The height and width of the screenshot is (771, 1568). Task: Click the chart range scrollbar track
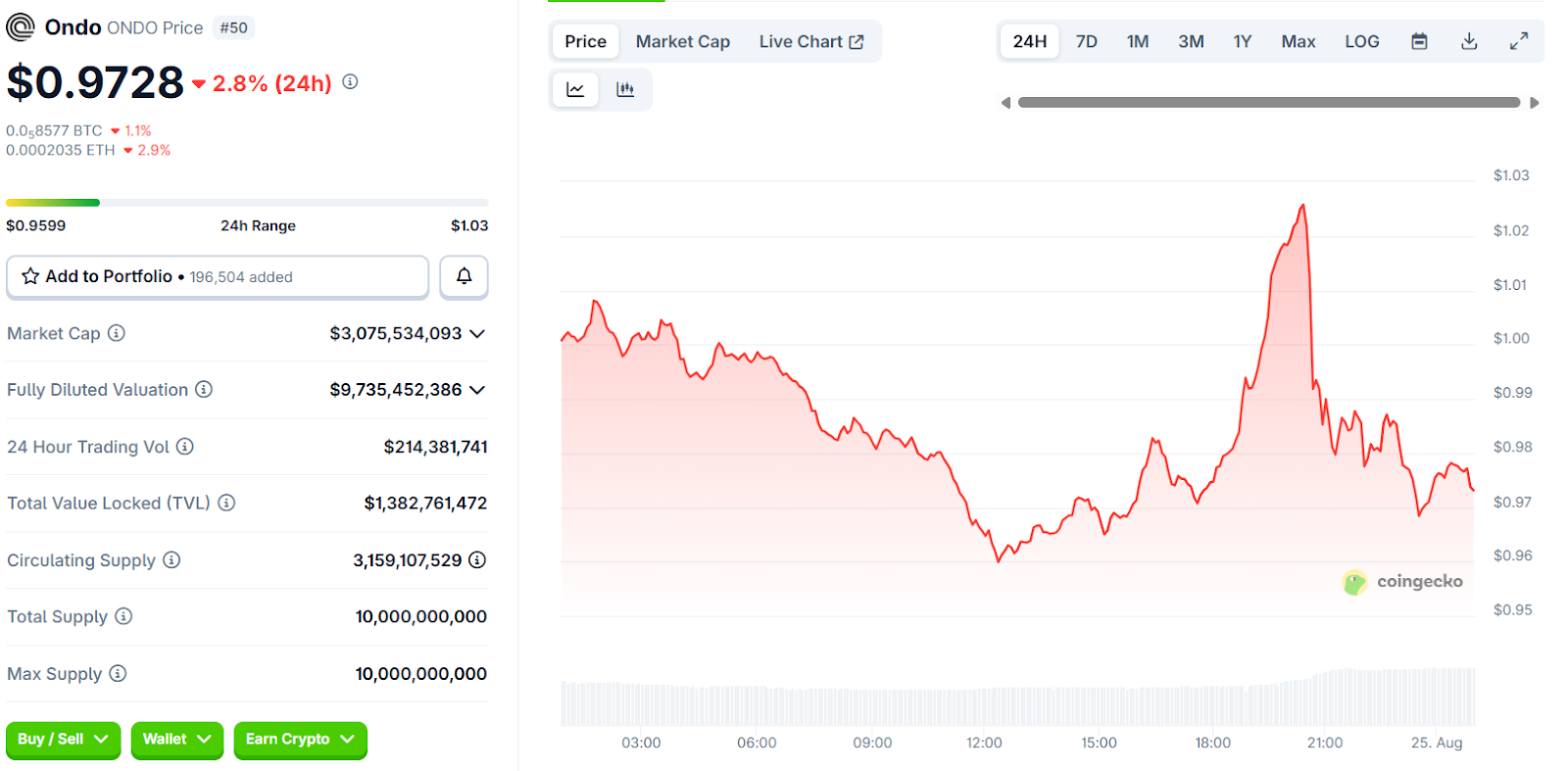1268,103
